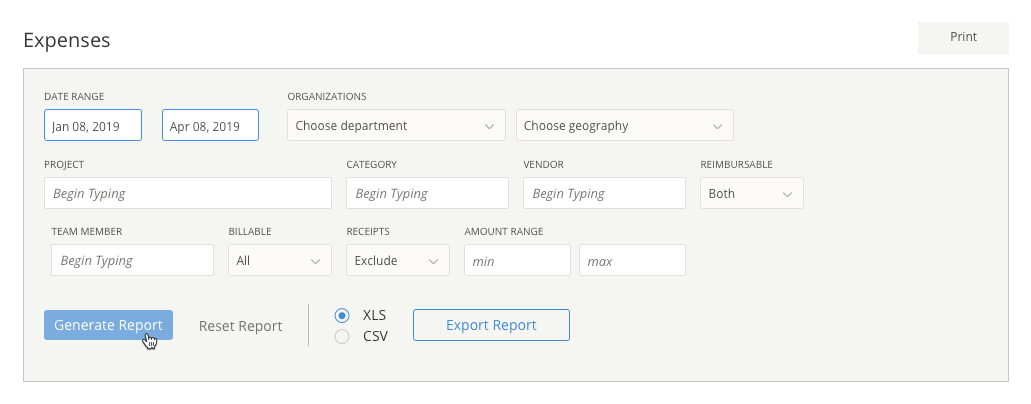Viewport: 1031px width, 404px height.
Task: Click the ORGANIZATIONS label
Action: 327,96
